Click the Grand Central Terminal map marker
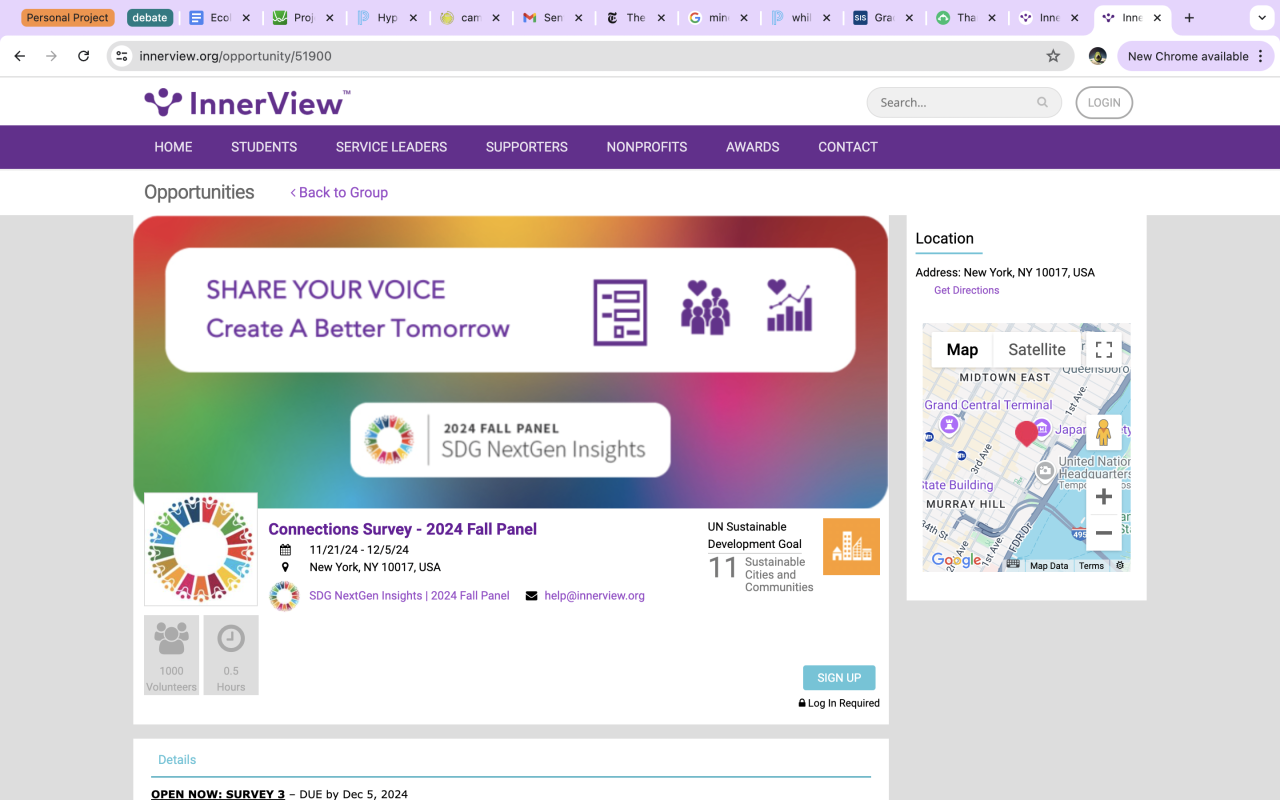1280x800 pixels. tap(950, 425)
